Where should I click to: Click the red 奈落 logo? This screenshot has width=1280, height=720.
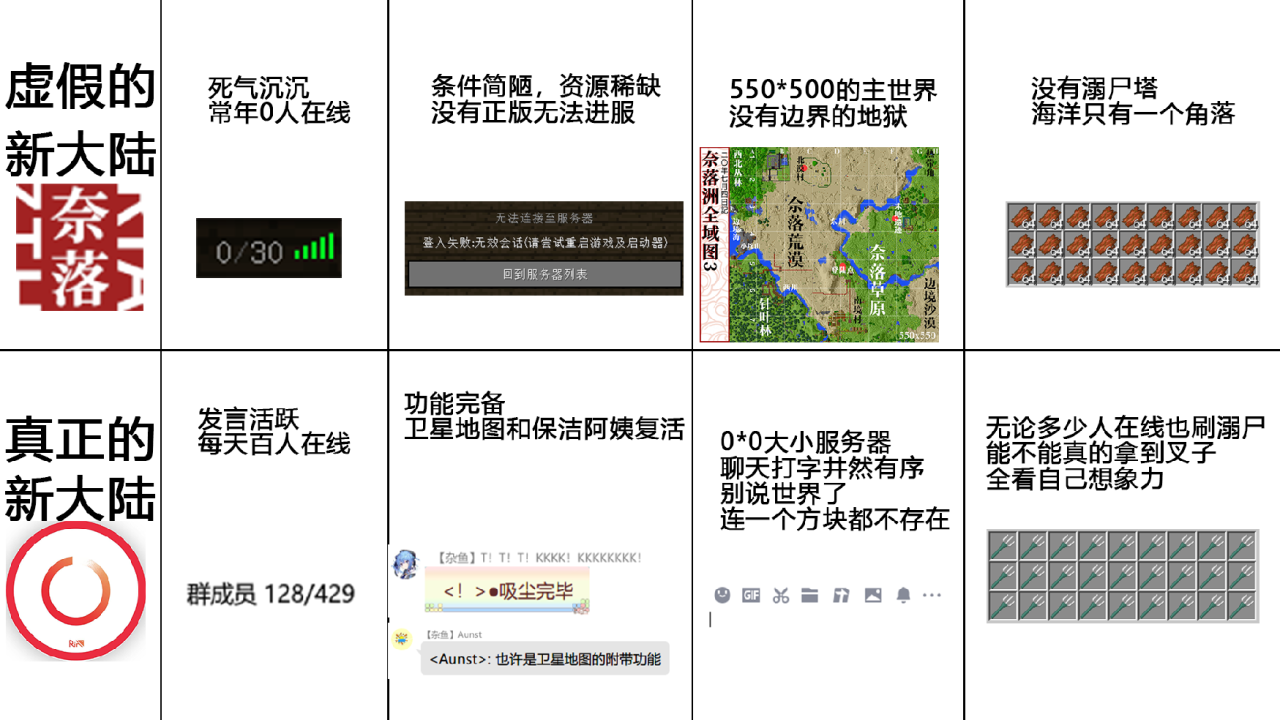[80, 247]
